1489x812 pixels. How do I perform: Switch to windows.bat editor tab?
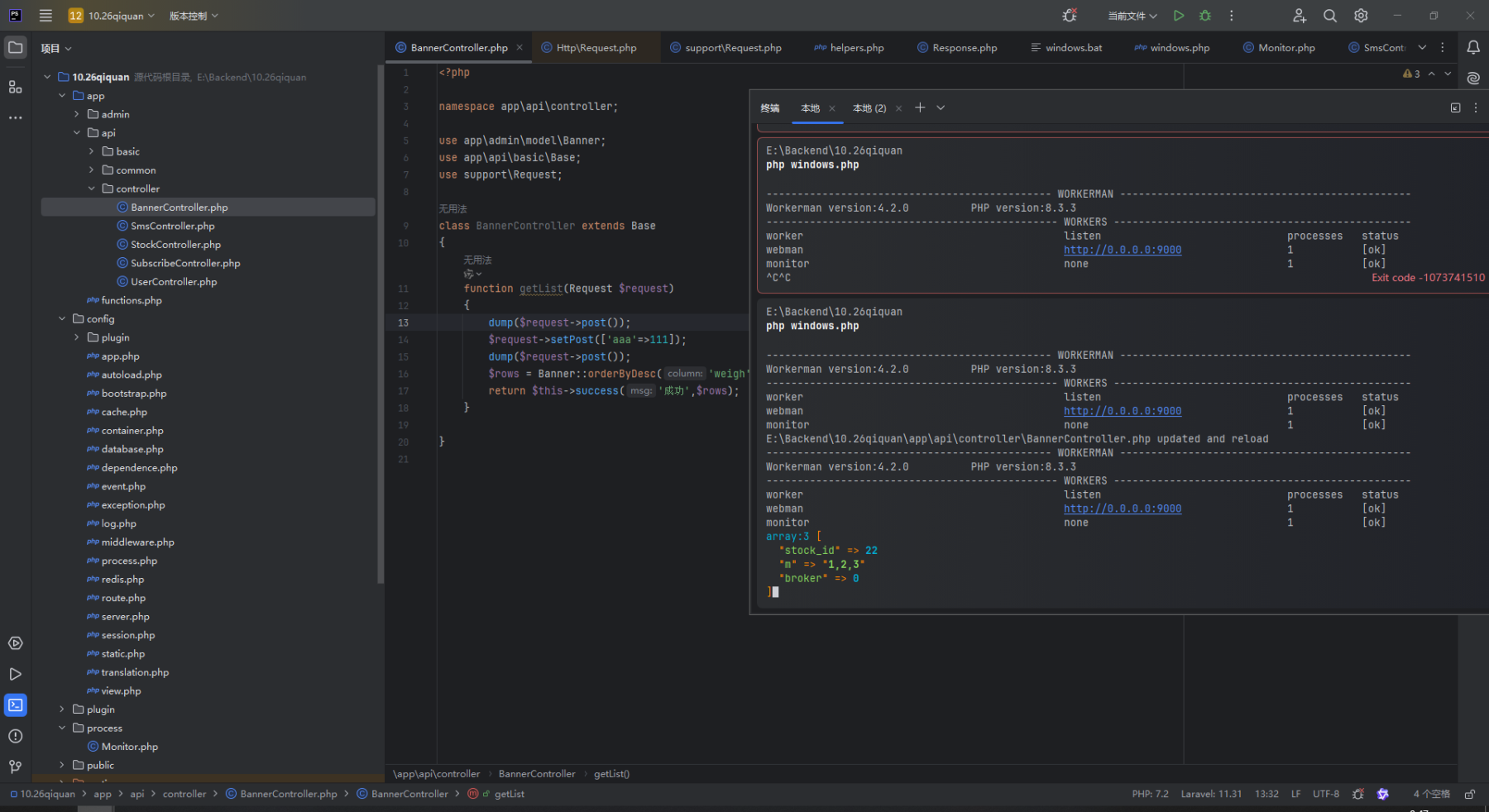coord(1065,48)
